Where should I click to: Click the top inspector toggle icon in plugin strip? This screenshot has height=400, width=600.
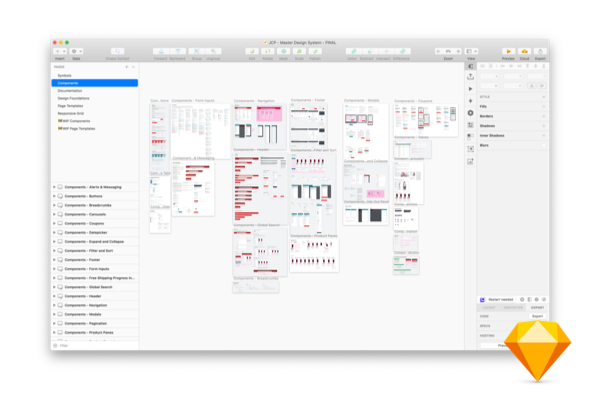pos(471,66)
